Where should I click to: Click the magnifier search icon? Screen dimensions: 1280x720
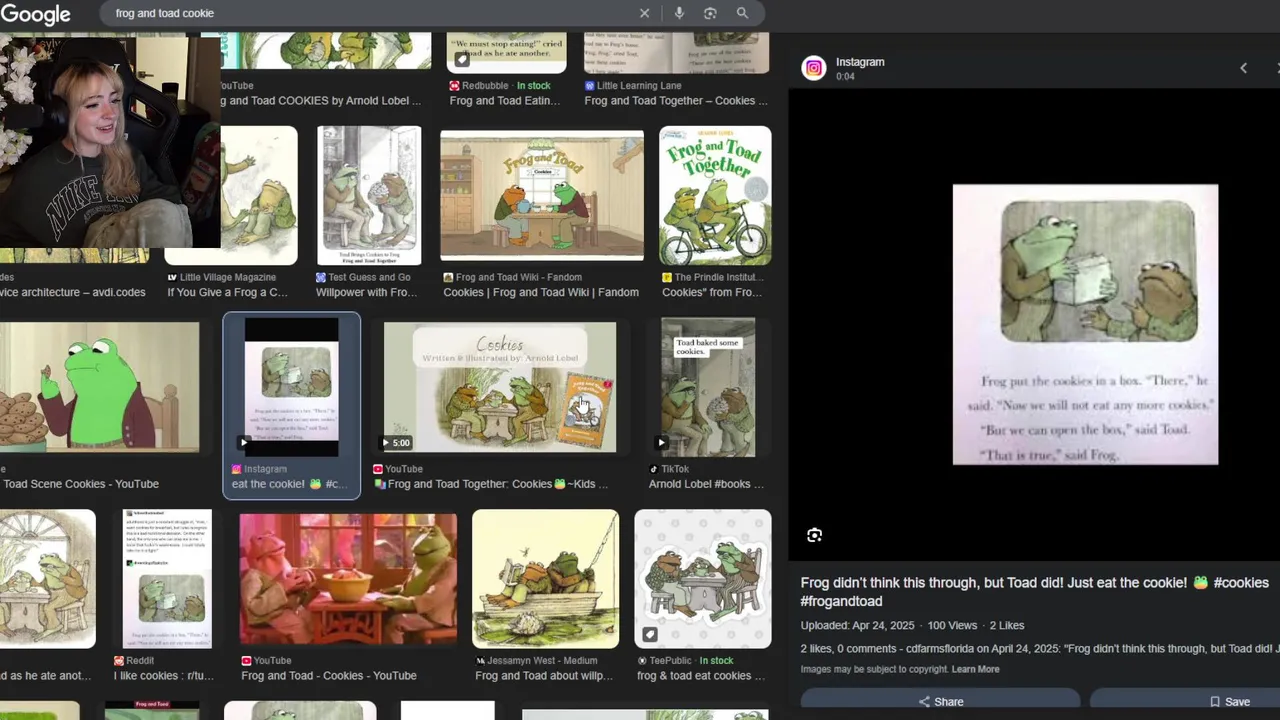(x=742, y=13)
